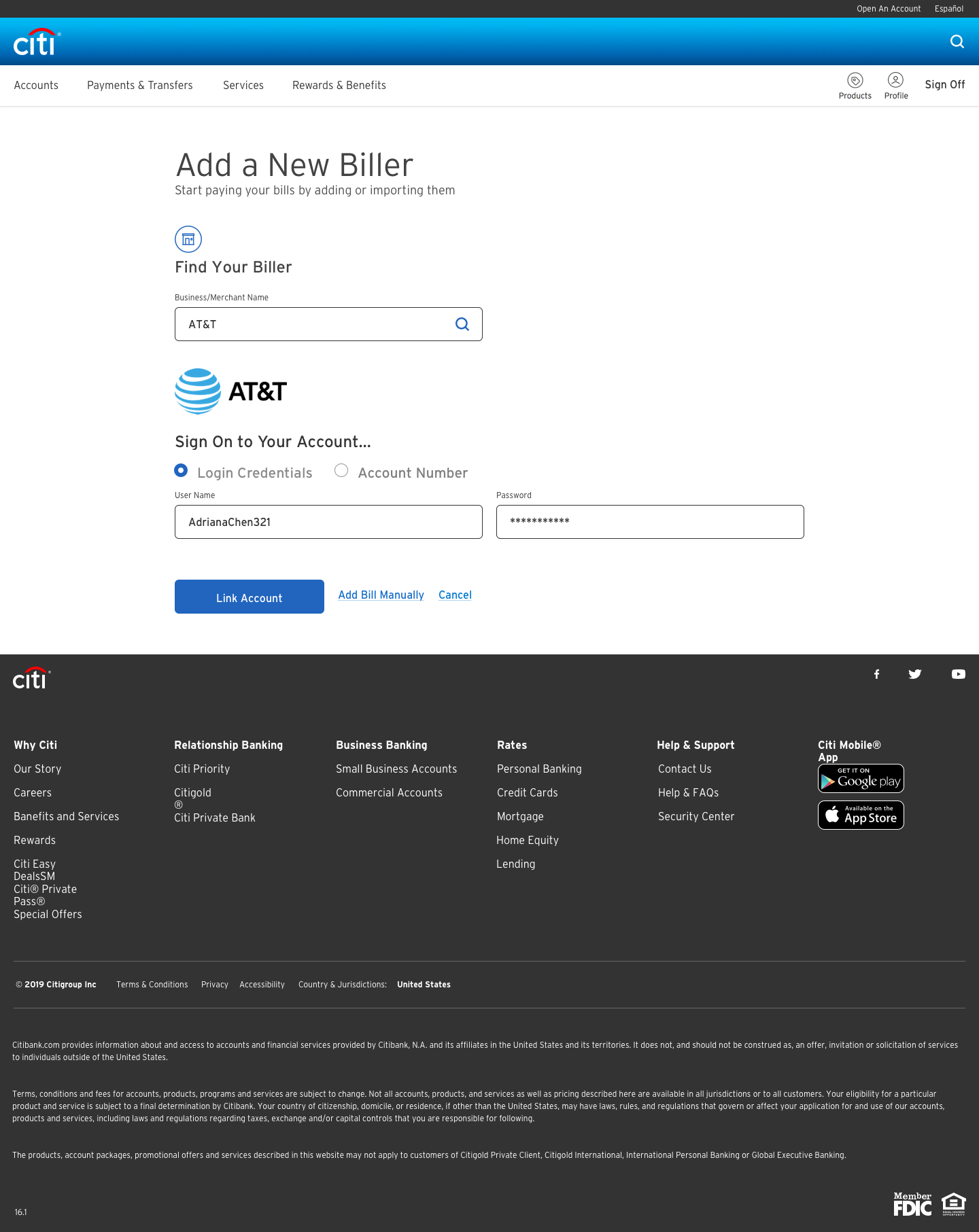The image size is (979, 1232).
Task: Open the Rewards footer link
Action: coord(35,840)
